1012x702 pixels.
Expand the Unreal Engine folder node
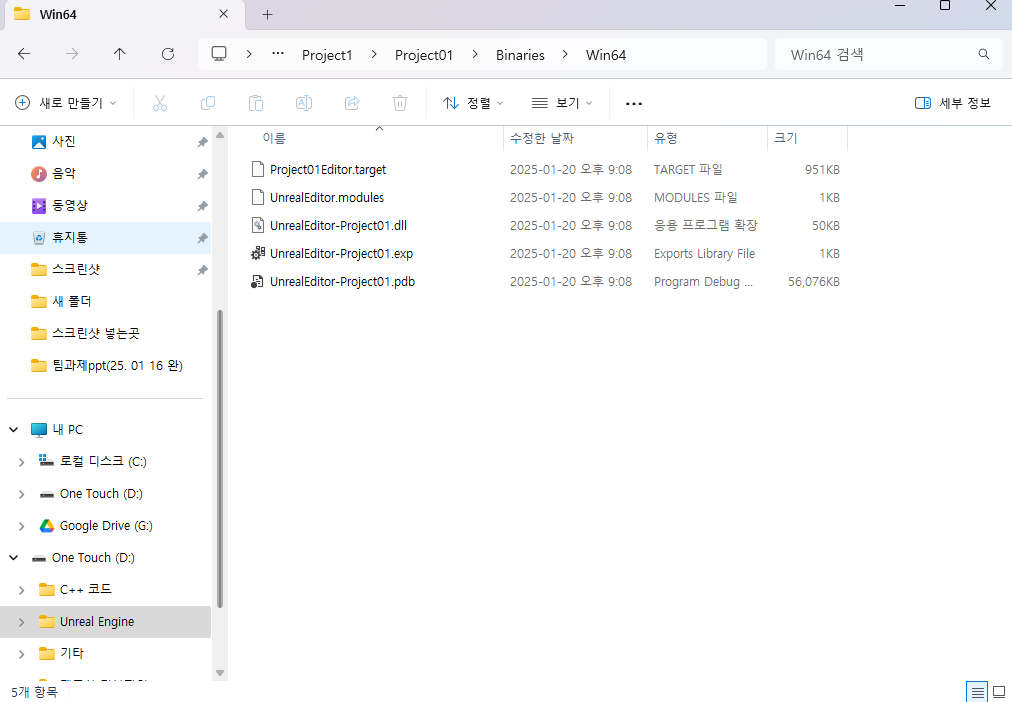(21, 622)
